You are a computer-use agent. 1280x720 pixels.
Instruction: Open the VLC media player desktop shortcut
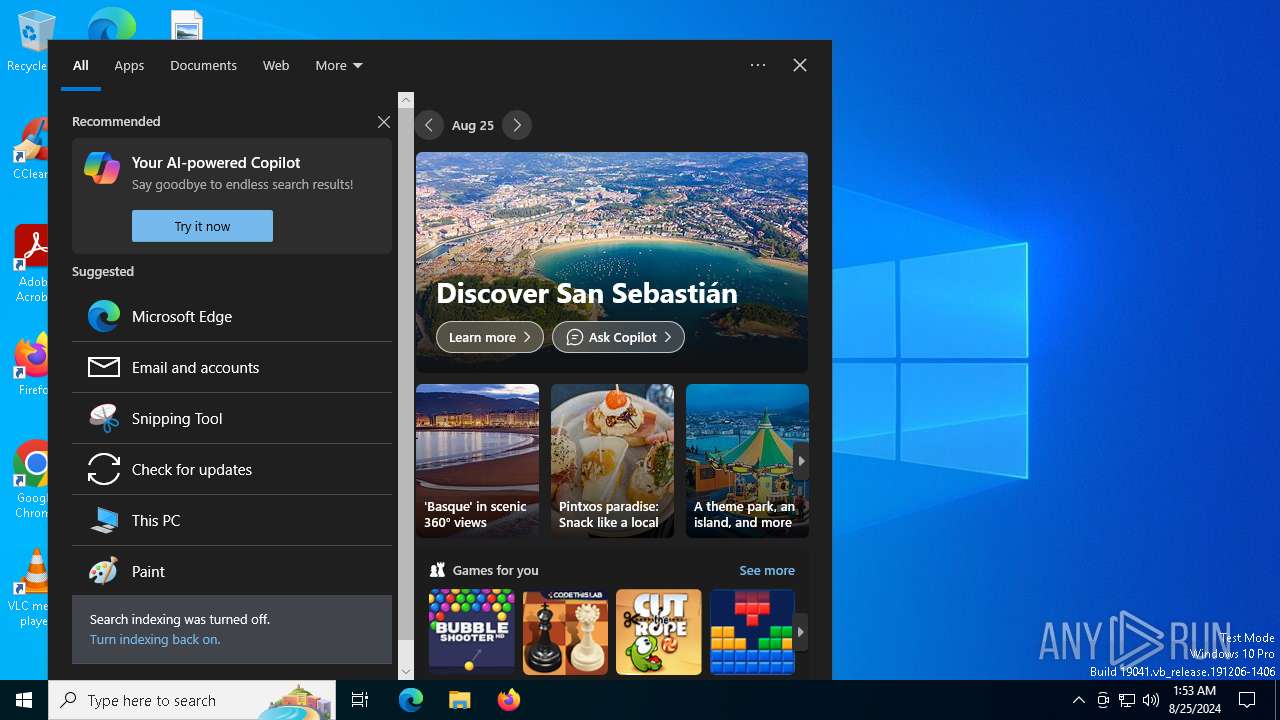[x=30, y=588]
